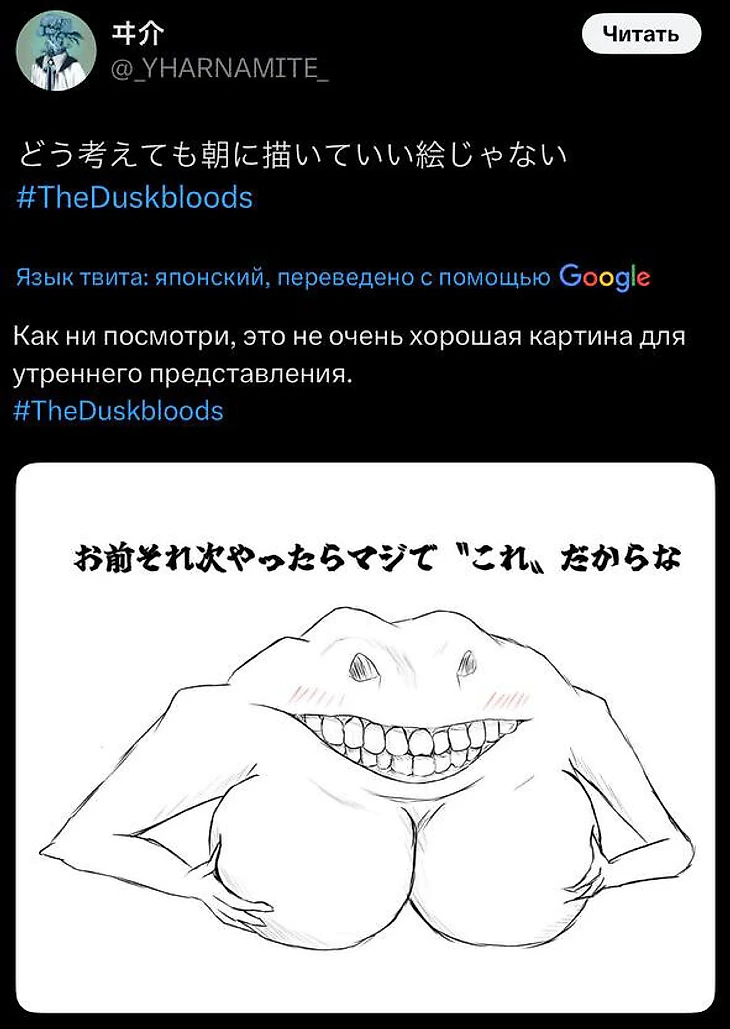Open the #TheDuskbloods hashtag under the Japanese text
Image resolution: width=730 pixels, height=1029 pixels.
(135, 197)
